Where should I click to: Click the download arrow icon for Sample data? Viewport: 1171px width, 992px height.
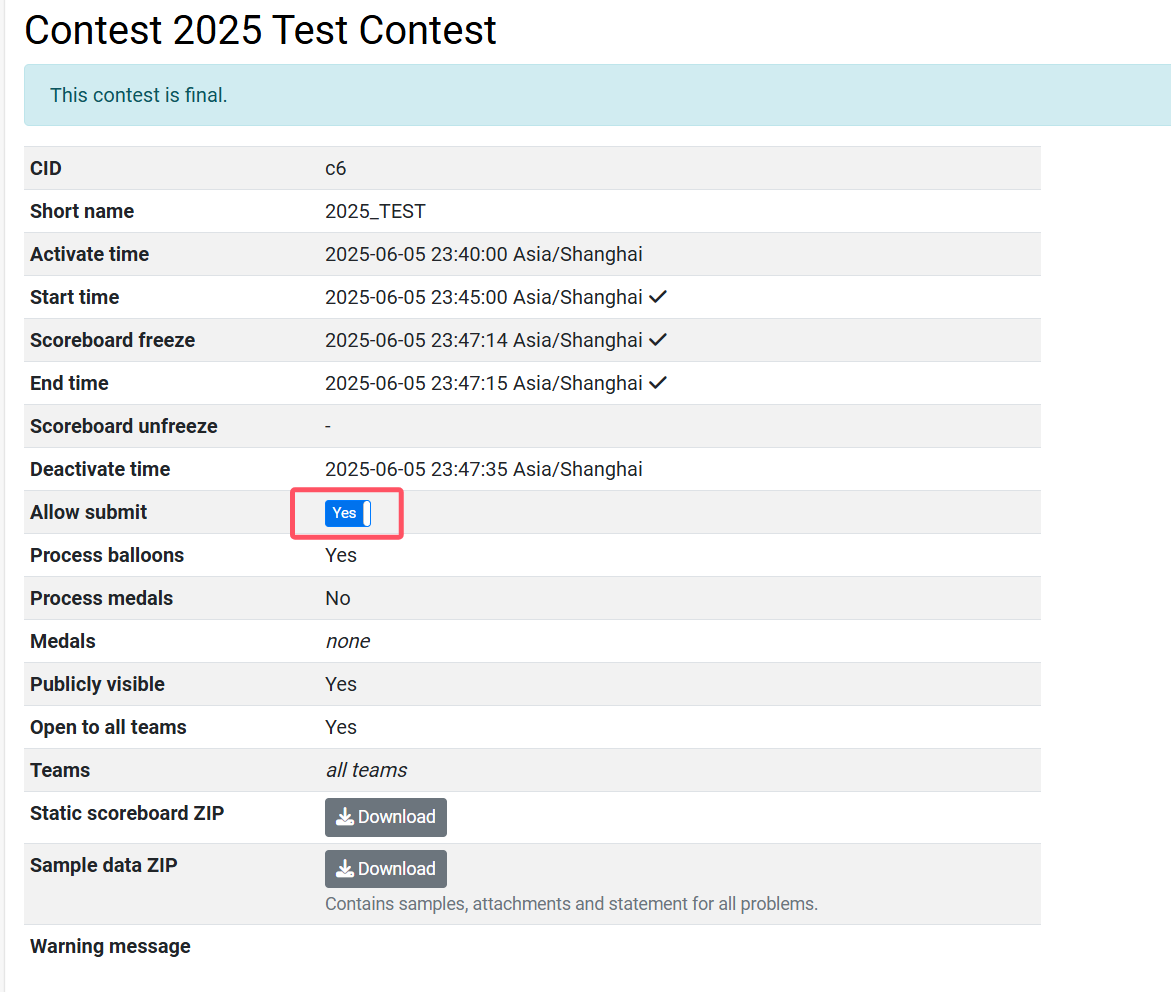click(x=345, y=869)
